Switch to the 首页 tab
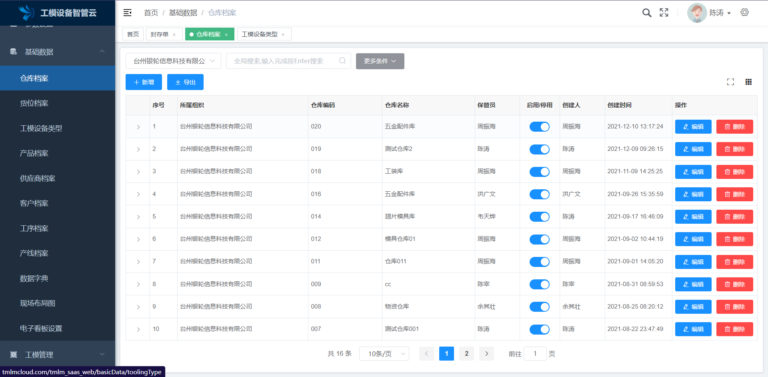This screenshot has height=377, width=768. click(x=133, y=34)
